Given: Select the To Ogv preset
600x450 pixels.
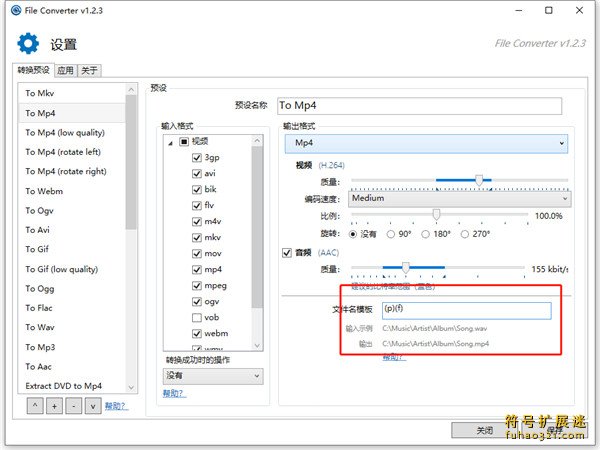Looking at the screenshot, I should 72,211.
